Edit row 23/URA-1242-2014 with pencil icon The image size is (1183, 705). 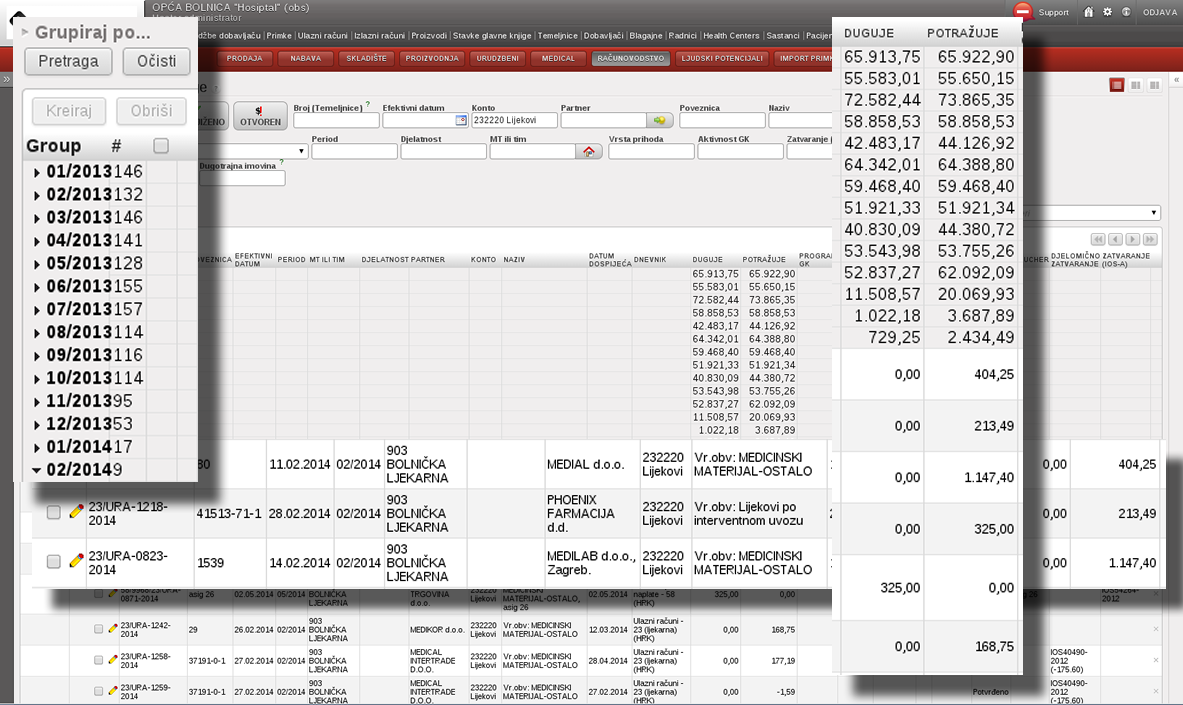coord(112,628)
